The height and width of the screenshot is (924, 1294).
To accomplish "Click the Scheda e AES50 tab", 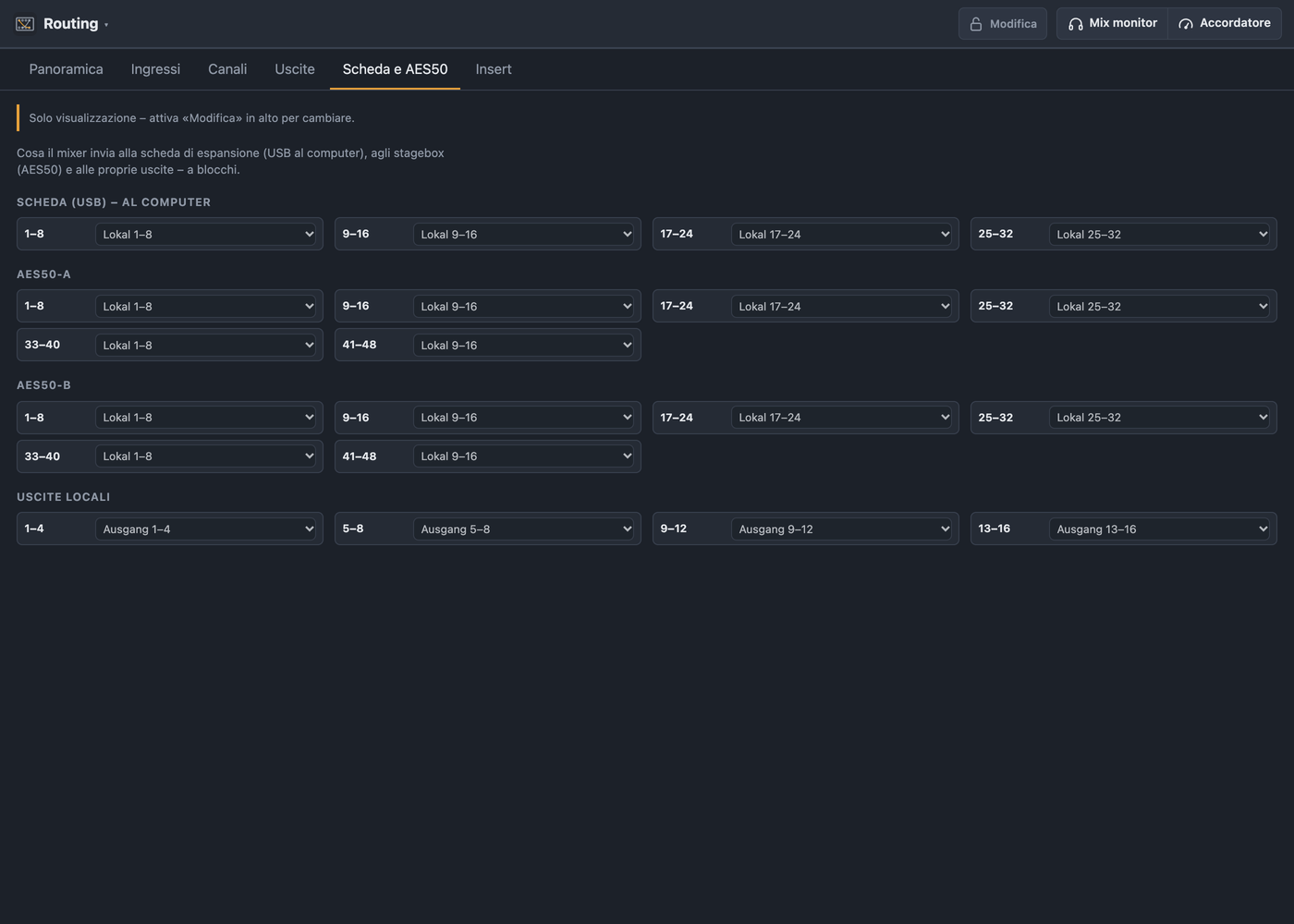I will [x=395, y=69].
